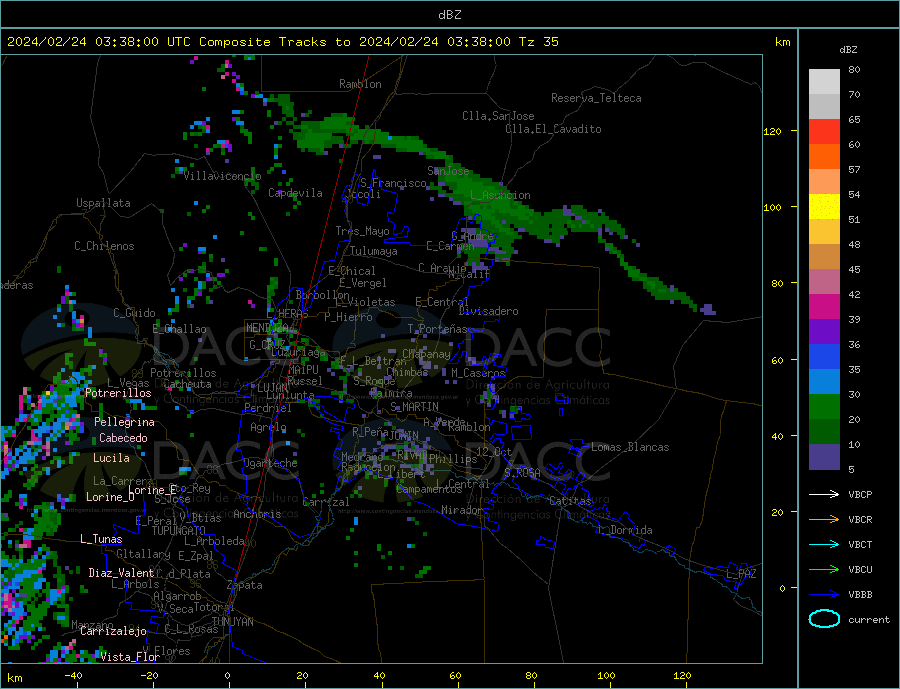Image resolution: width=900 pixels, height=689 pixels.
Task: Click the '-40' tick on the bottom km axis
Action: 73,676
